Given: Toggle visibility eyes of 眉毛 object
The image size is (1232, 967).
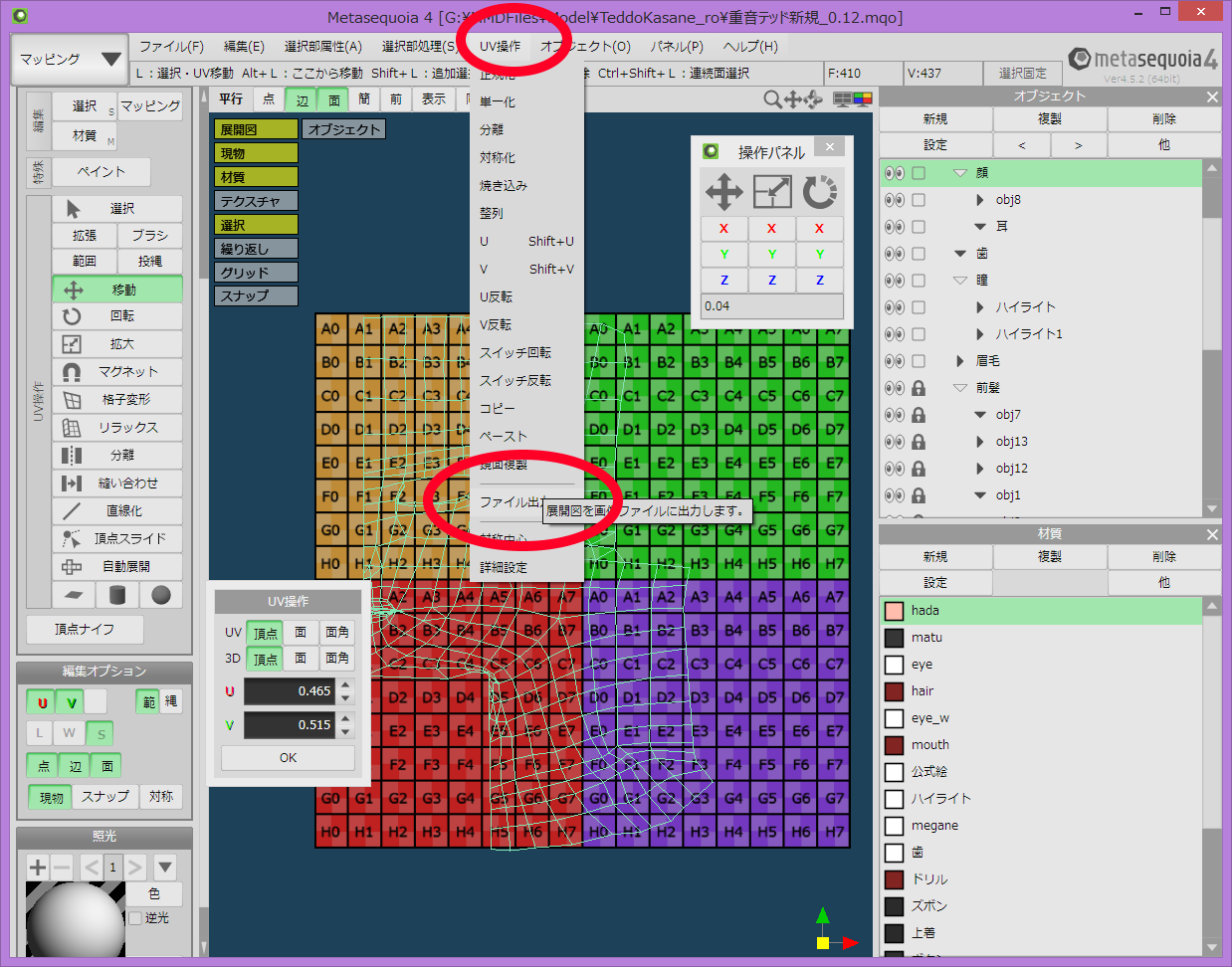Looking at the screenshot, I should (x=895, y=361).
